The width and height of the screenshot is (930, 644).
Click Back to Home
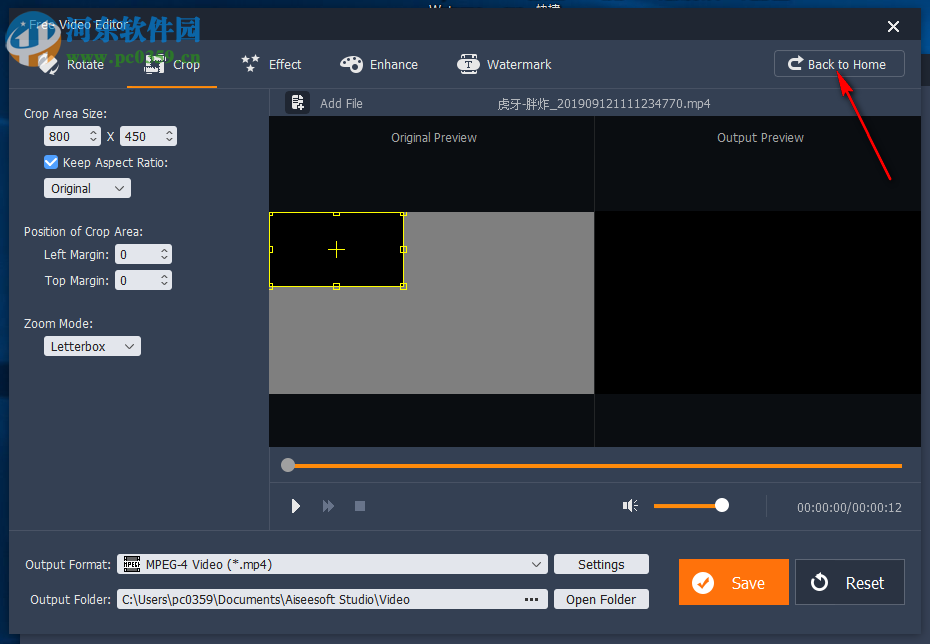[839, 63]
